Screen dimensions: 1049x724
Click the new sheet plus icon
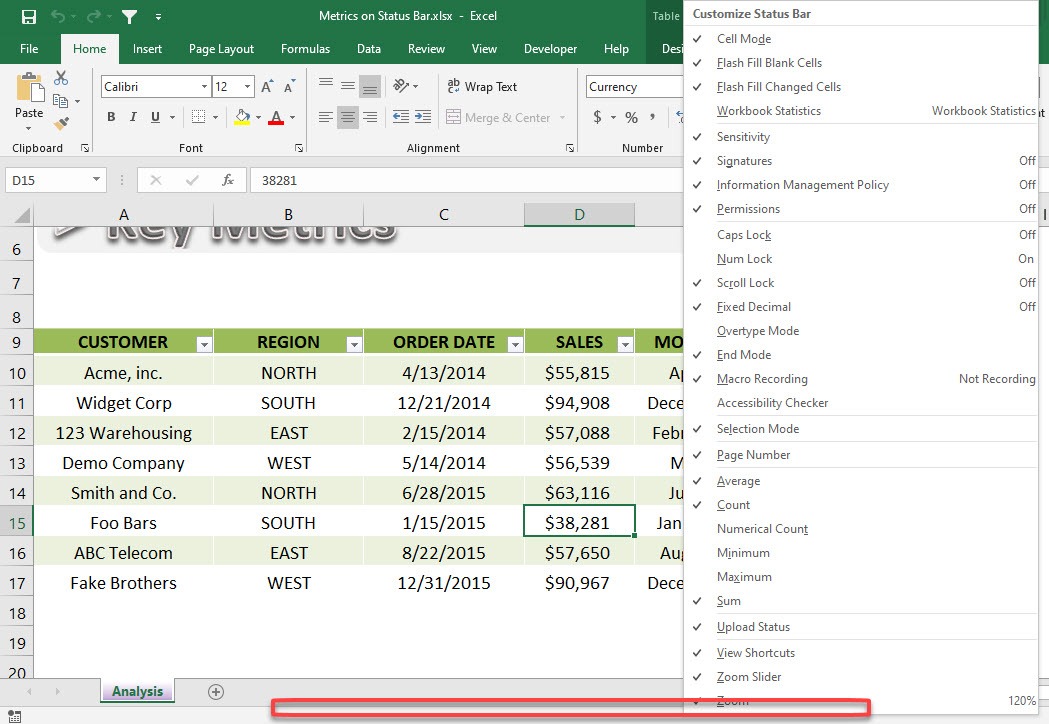[215, 692]
